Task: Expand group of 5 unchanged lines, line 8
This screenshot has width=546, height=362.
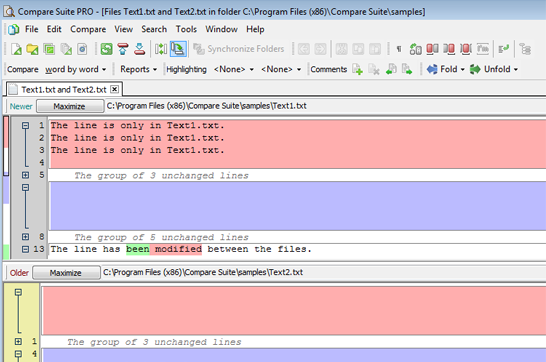Action: click(25, 237)
